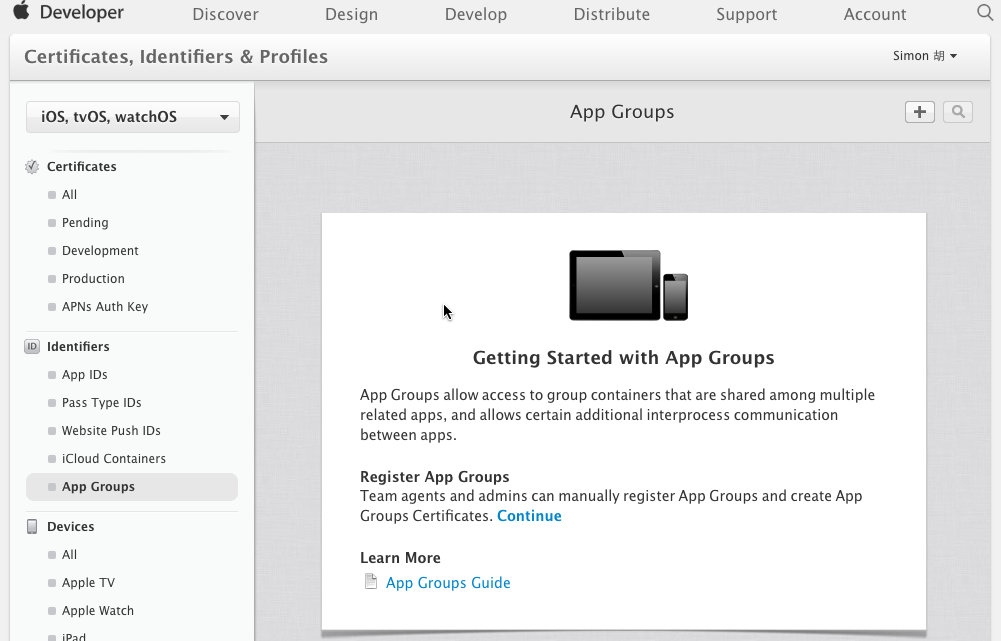The height and width of the screenshot is (641, 1001).
Task: Click the App Groups panel title
Action: pos(622,112)
